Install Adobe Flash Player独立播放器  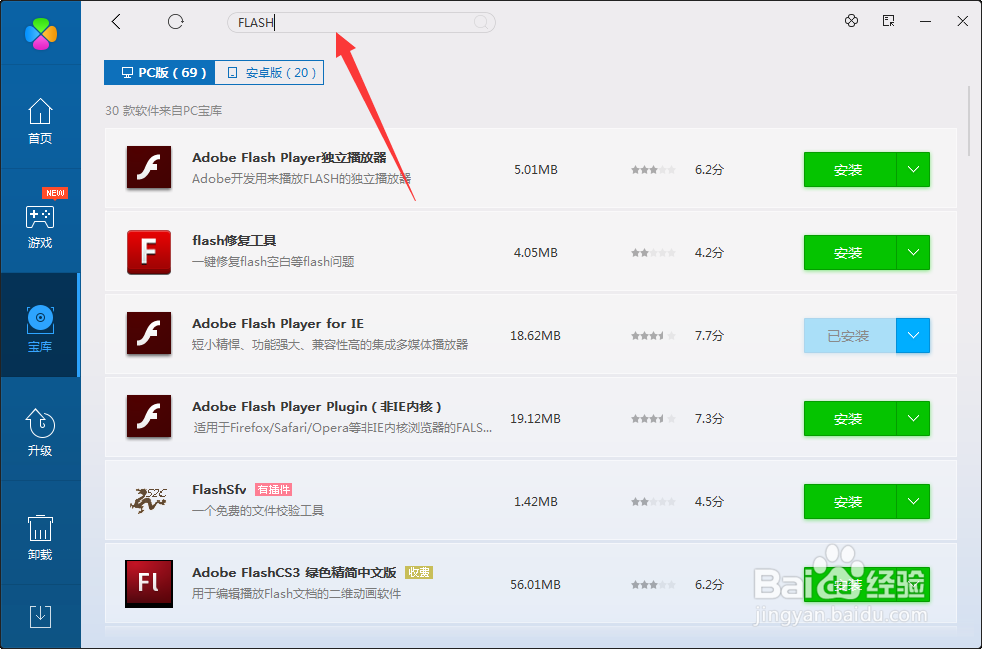click(849, 170)
